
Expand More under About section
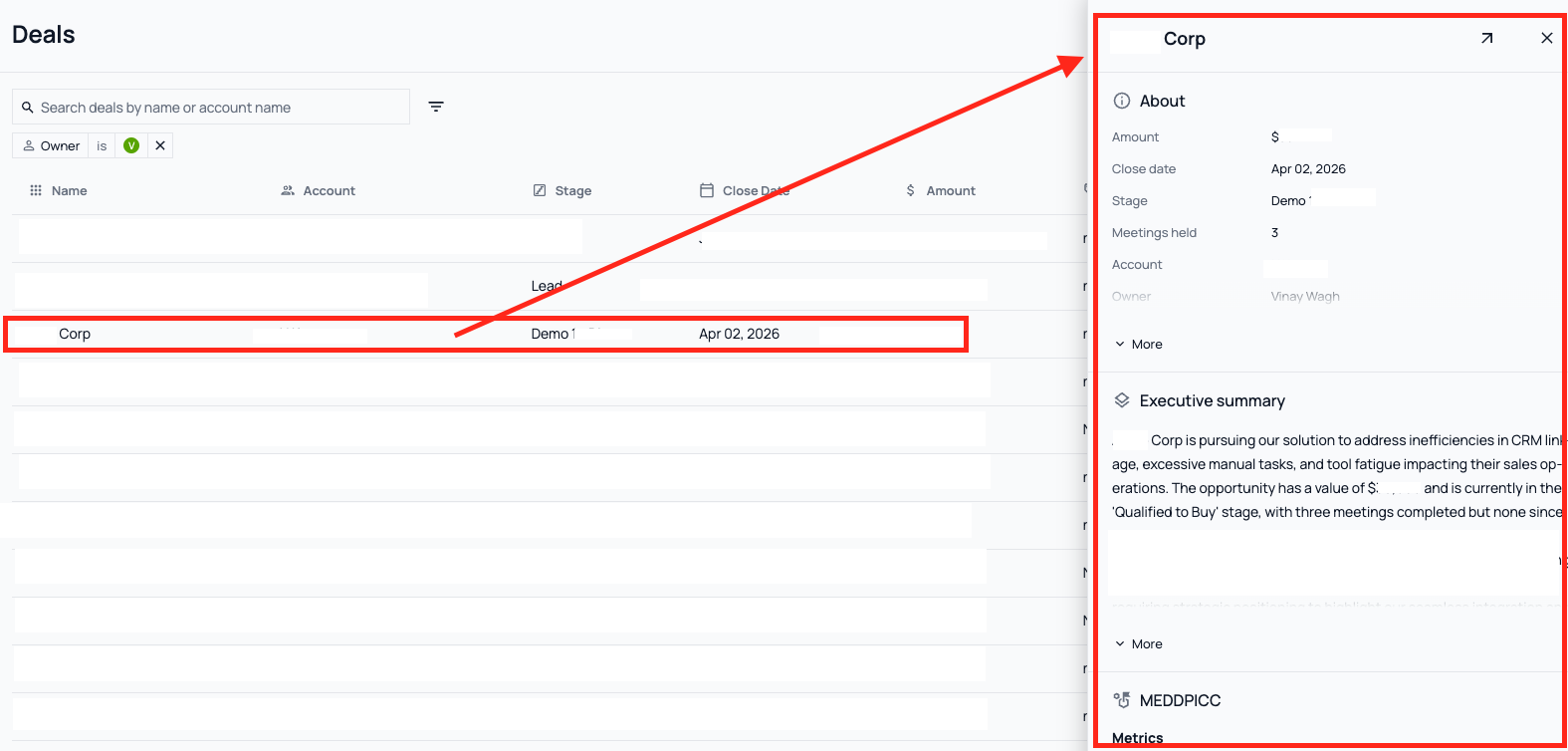tap(1139, 345)
